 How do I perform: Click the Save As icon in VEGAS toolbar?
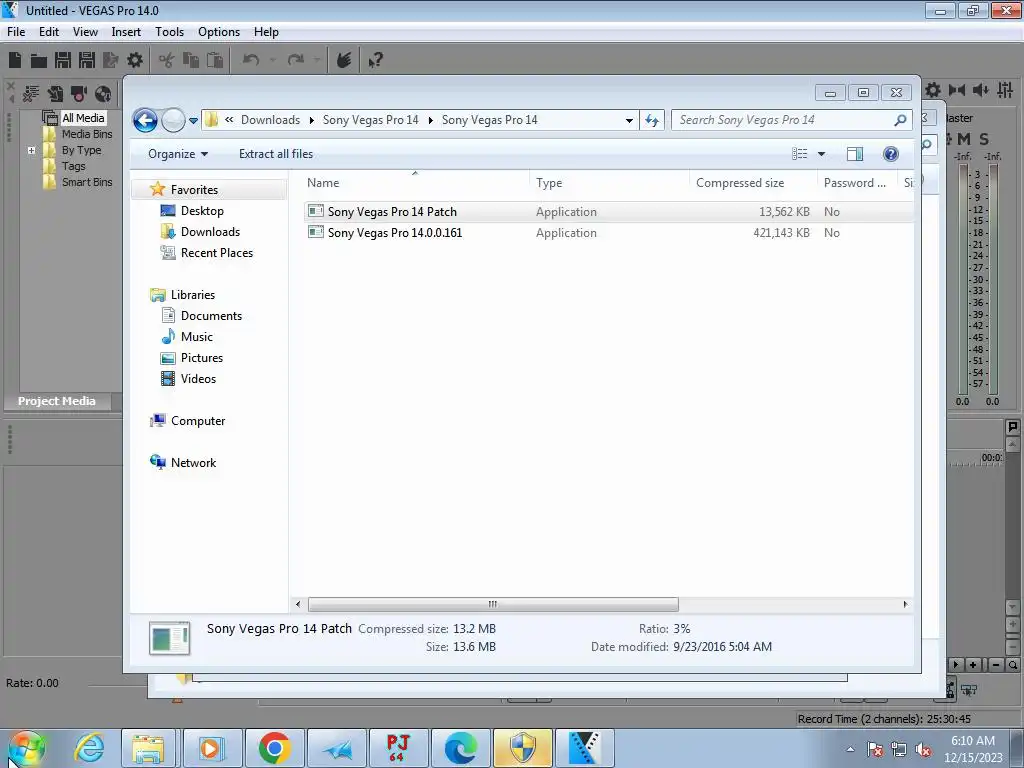(x=87, y=60)
